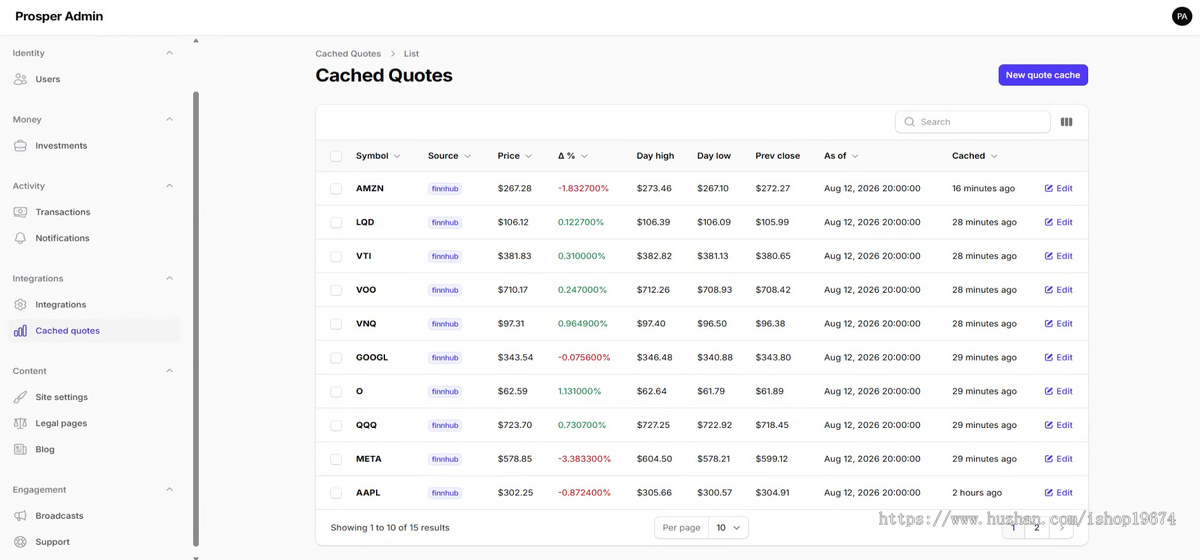Screen dimensions: 1200x560
Task: Click the Cached quotes bar-chart icon
Action: tap(20, 331)
